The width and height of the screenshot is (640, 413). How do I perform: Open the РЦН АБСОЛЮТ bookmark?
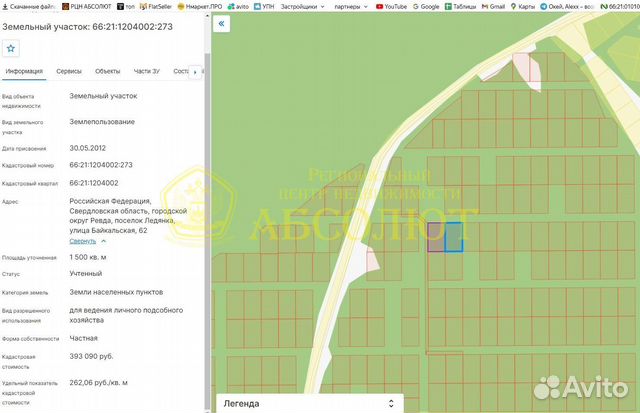pos(87,7)
